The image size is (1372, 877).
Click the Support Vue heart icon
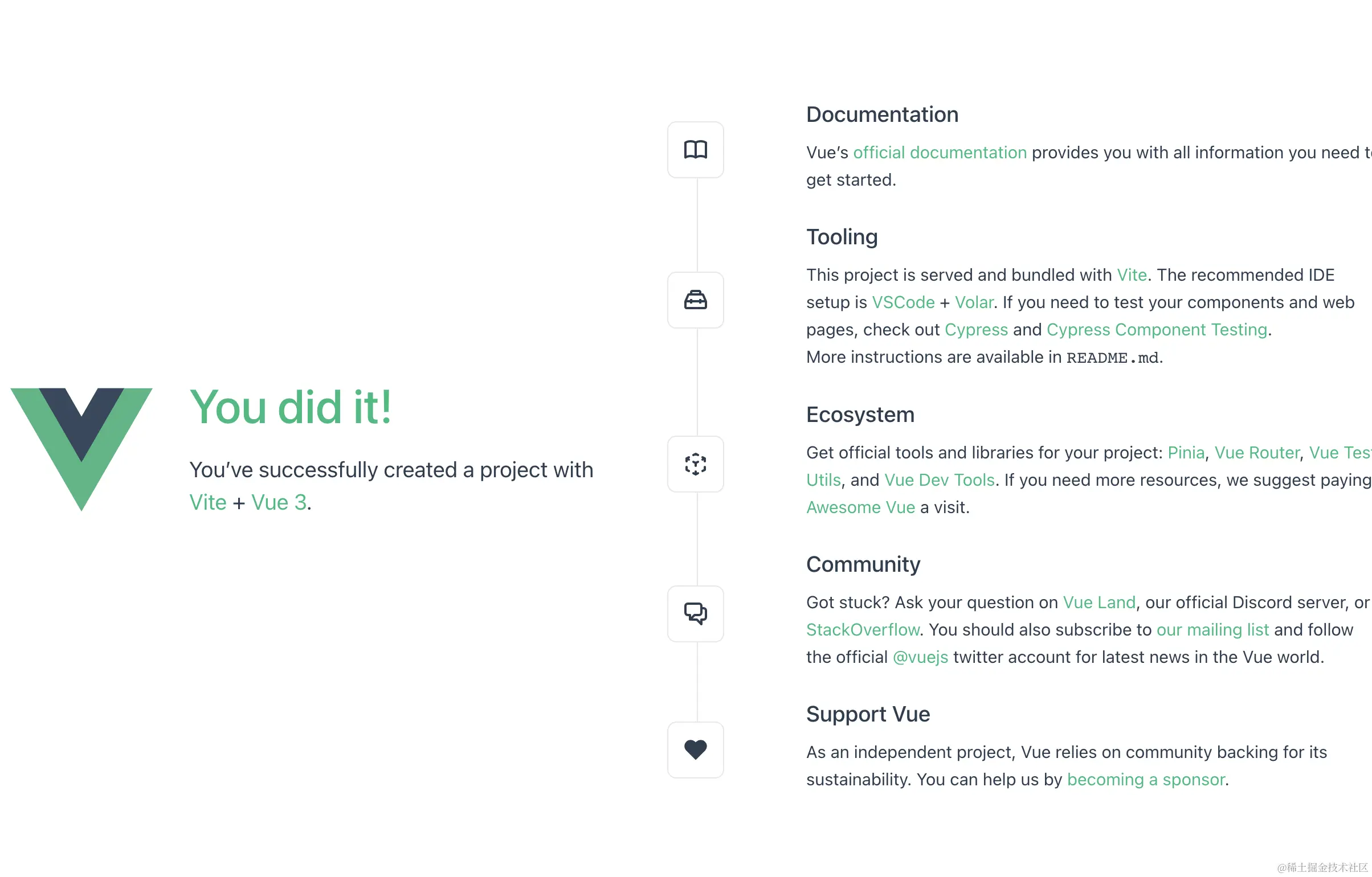pos(695,750)
